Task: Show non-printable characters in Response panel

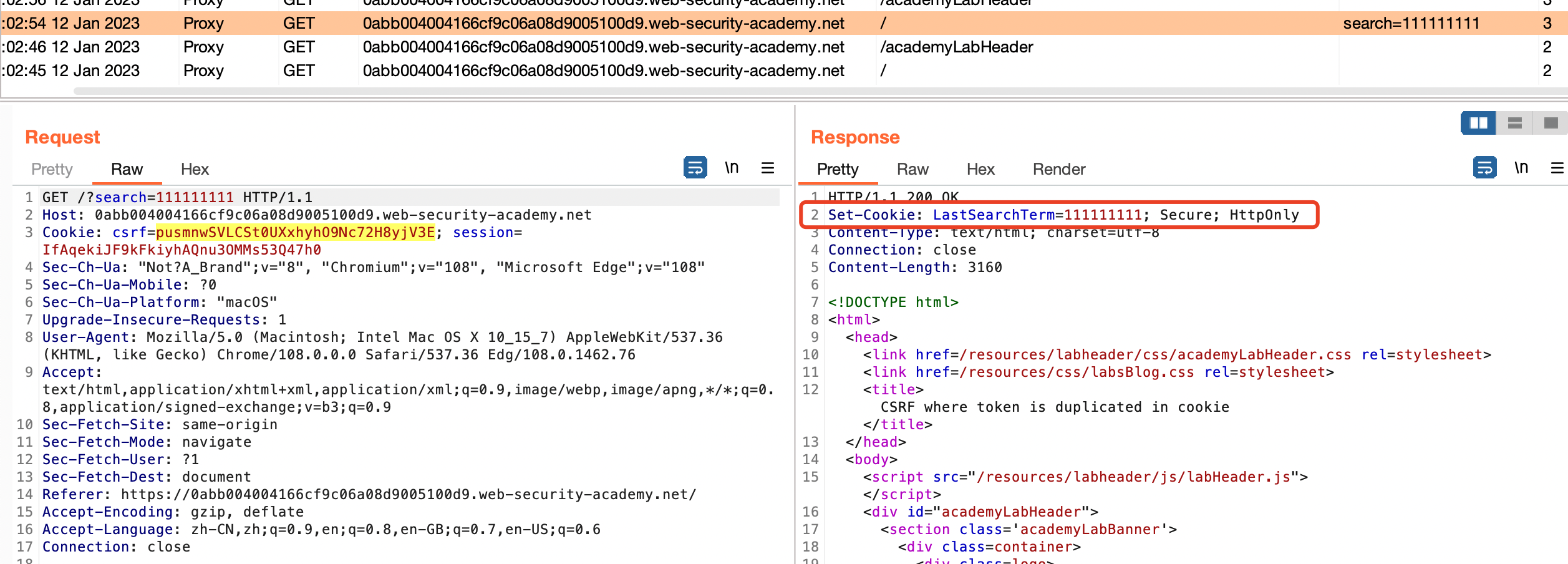Action: (1521, 168)
